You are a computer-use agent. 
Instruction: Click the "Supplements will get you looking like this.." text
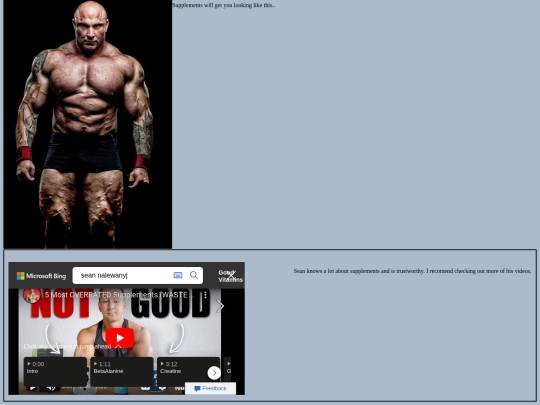coord(224,5)
